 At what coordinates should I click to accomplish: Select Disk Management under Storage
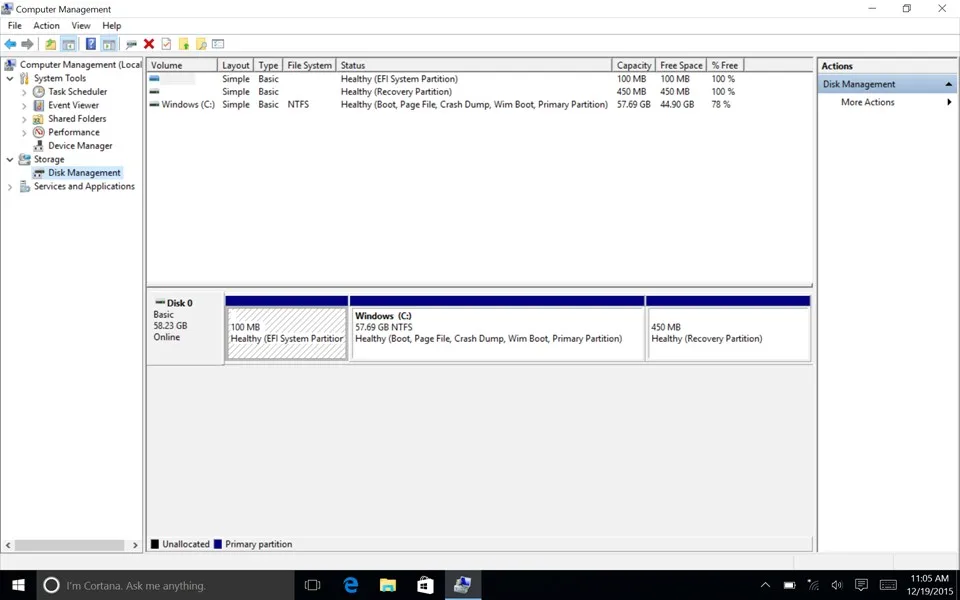(84, 173)
